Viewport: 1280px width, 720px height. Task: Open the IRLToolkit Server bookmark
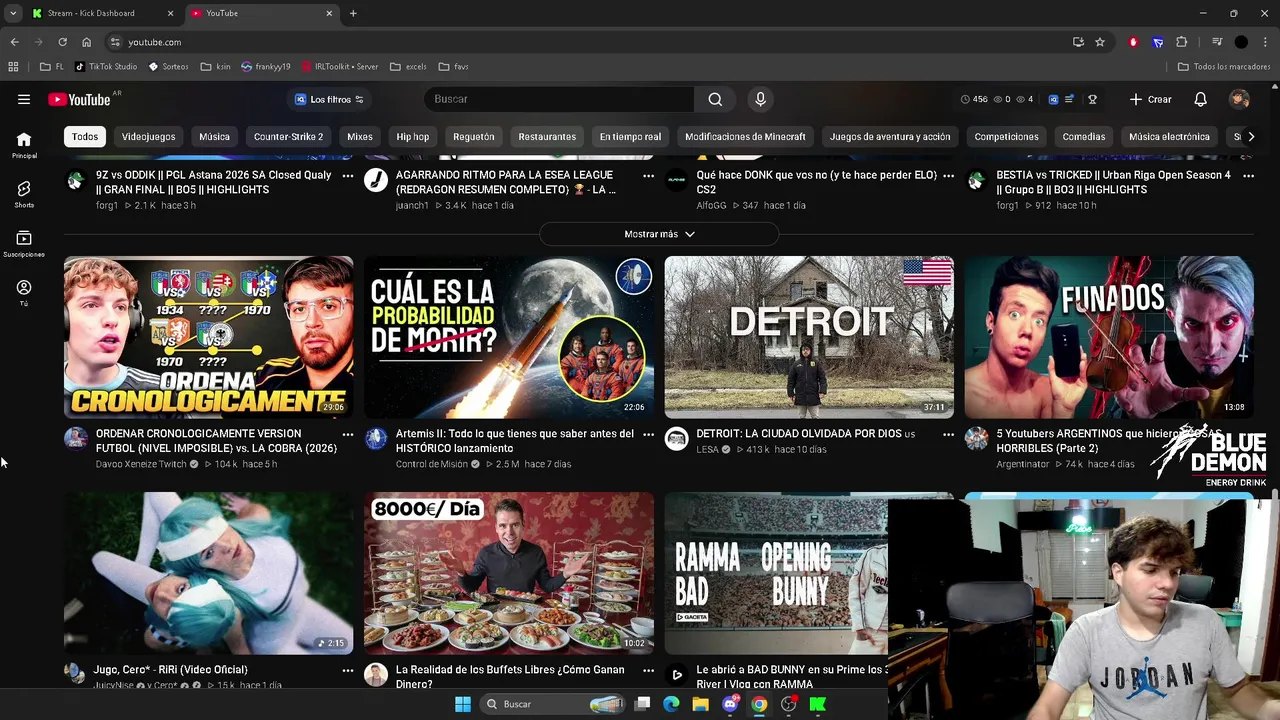(x=339, y=67)
